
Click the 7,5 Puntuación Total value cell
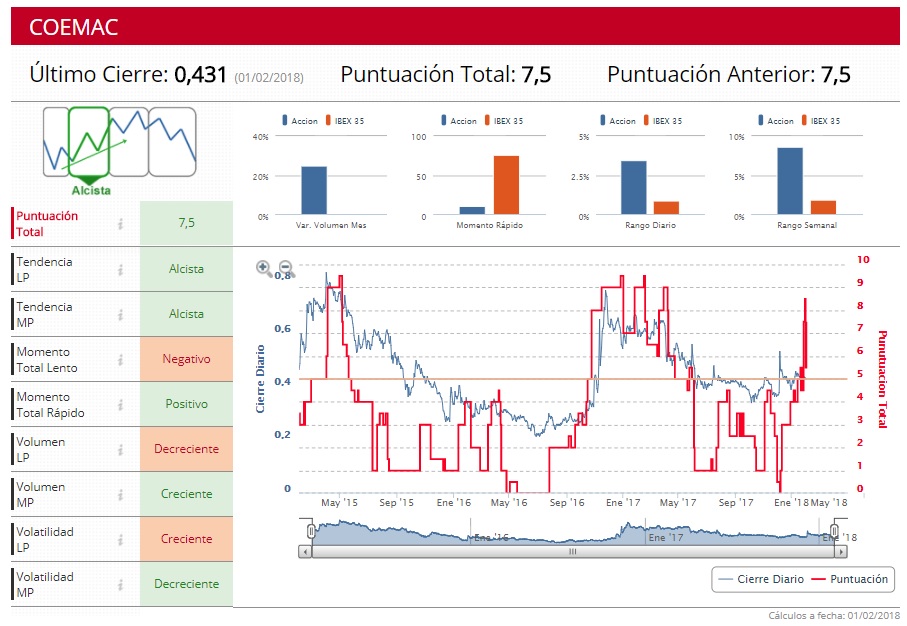pyautogui.click(x=186, y=223)
